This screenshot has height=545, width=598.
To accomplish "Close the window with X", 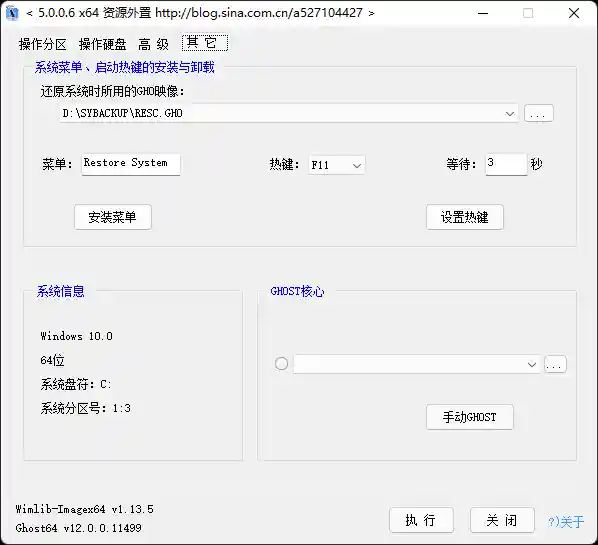I will (x=574, y=13).
